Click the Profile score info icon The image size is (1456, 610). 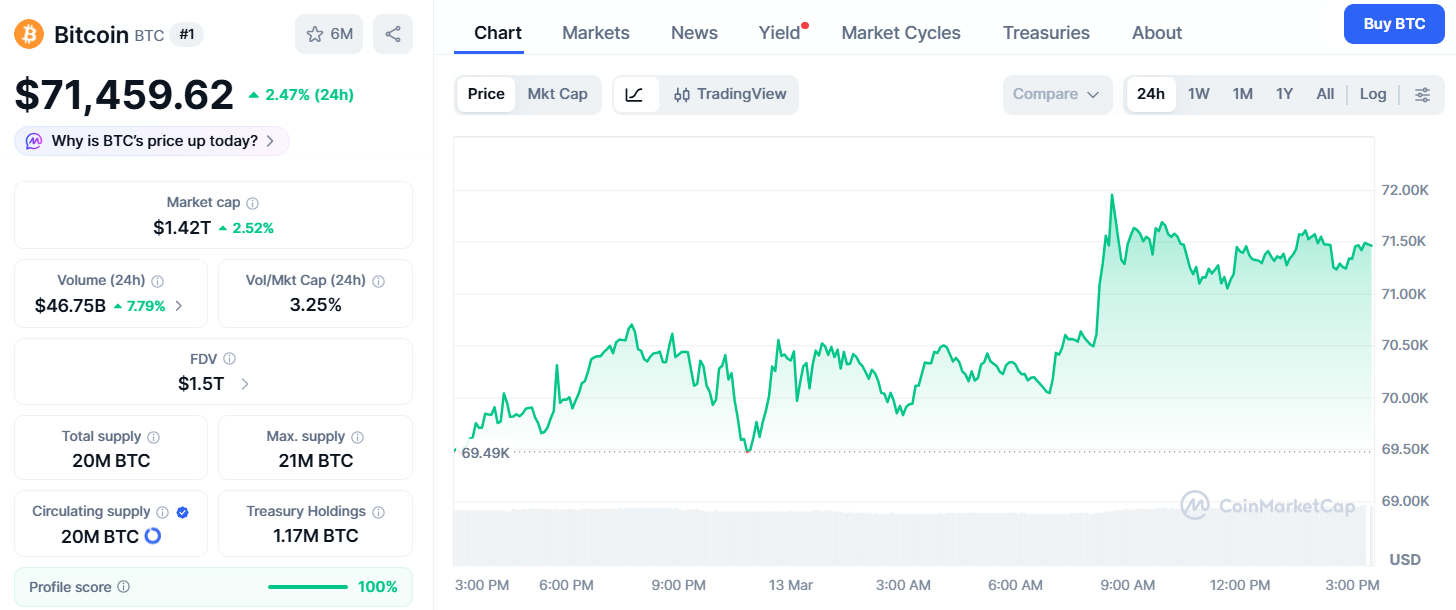coord(123,587)
